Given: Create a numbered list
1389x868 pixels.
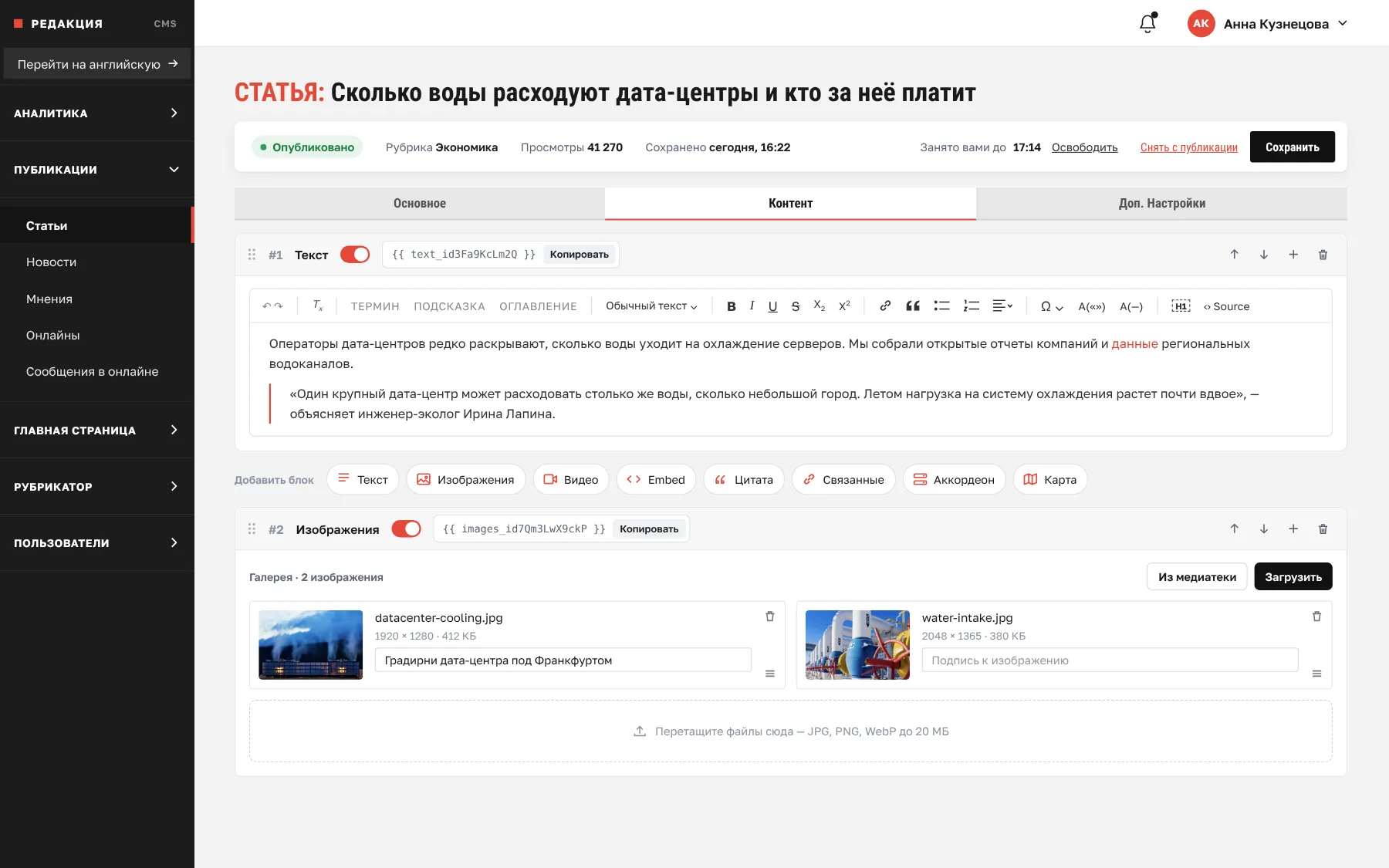Looking at the screenshot, I should tap(971, 306).
